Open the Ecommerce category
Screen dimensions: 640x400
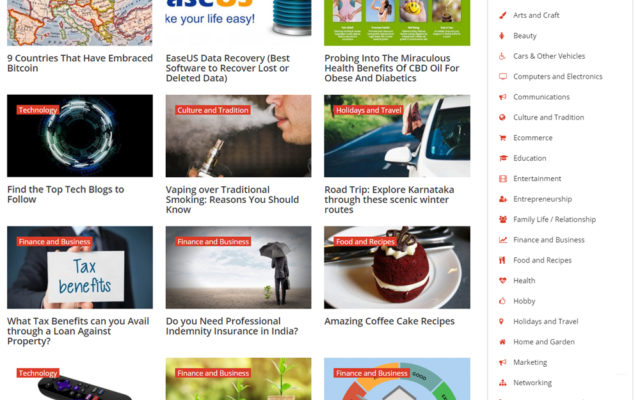533,138
